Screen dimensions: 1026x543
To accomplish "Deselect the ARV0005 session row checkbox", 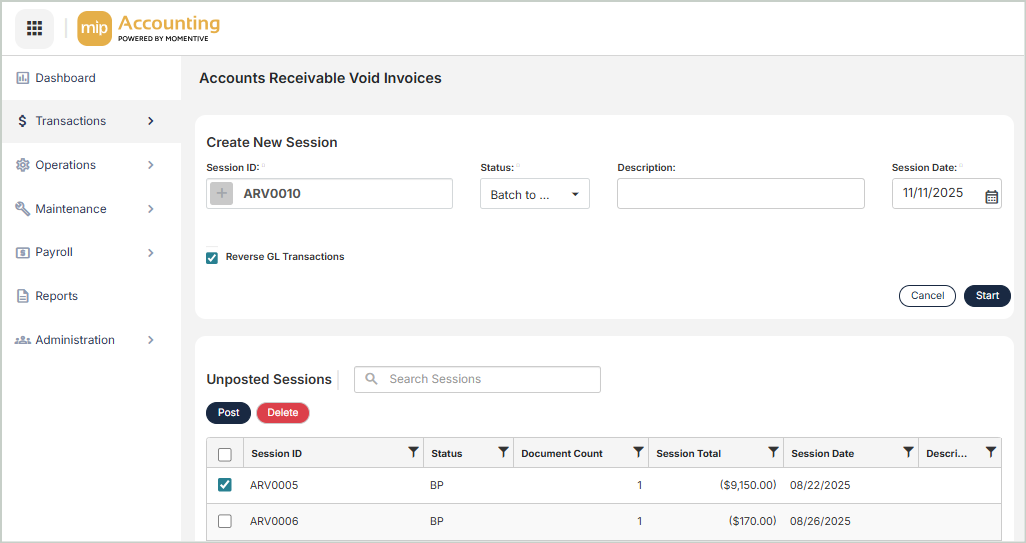I will coord(225,485).
